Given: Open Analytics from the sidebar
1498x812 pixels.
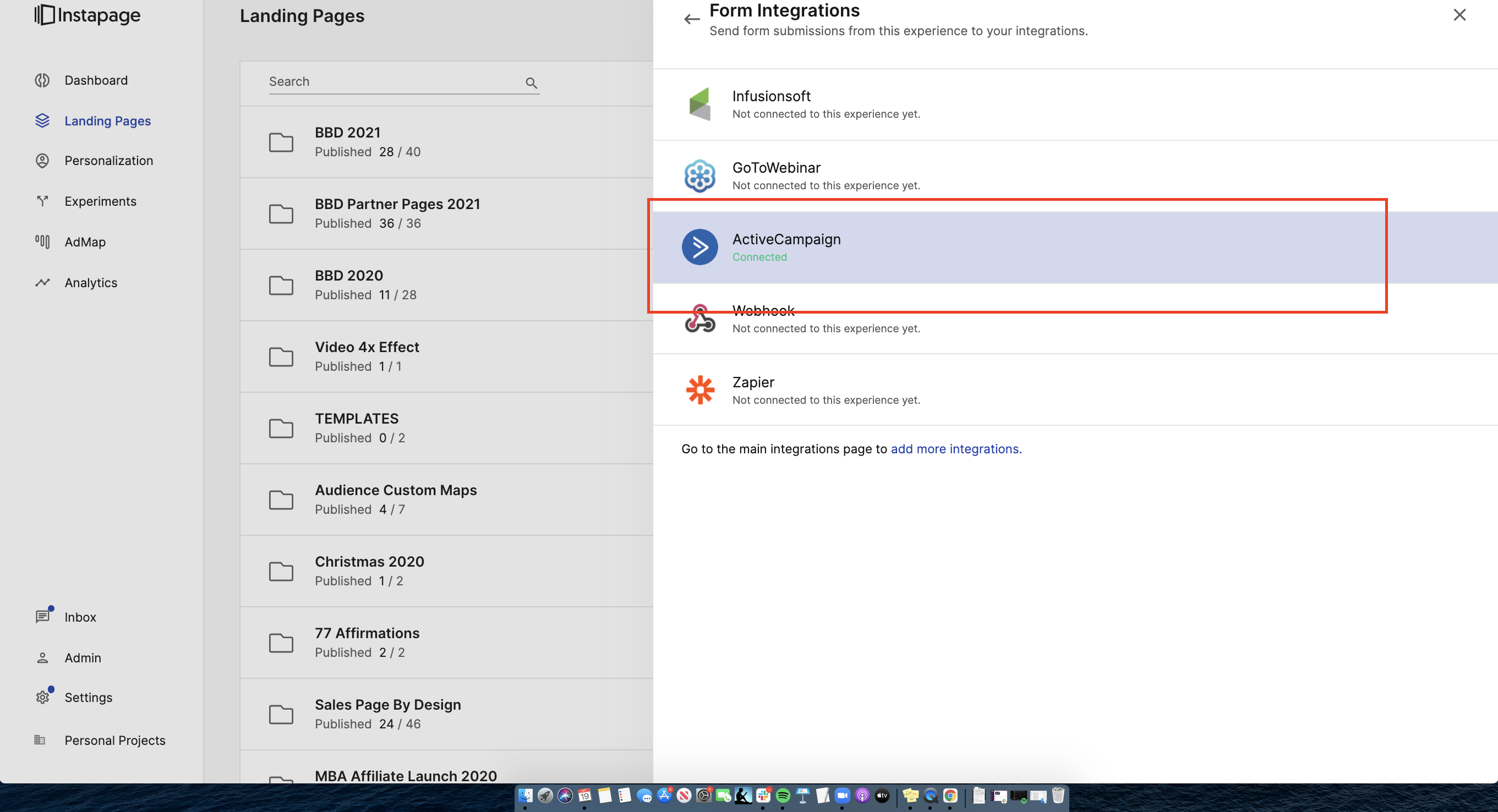Looking at the screenshot, I should (x=91, y=282).
